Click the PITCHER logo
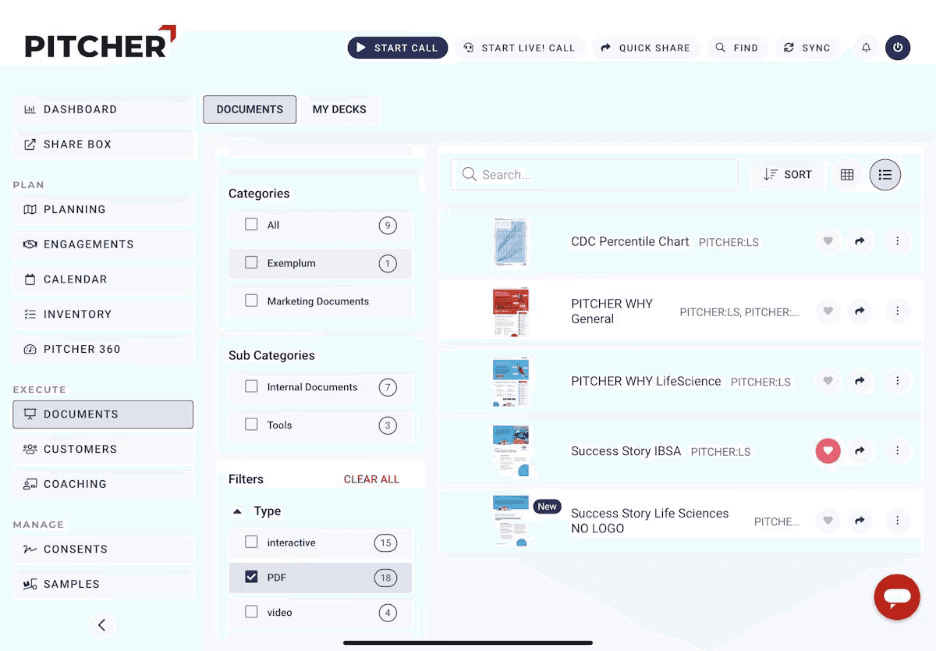Image resolution: width=936 pixels, height=651 pixels. 100,42
